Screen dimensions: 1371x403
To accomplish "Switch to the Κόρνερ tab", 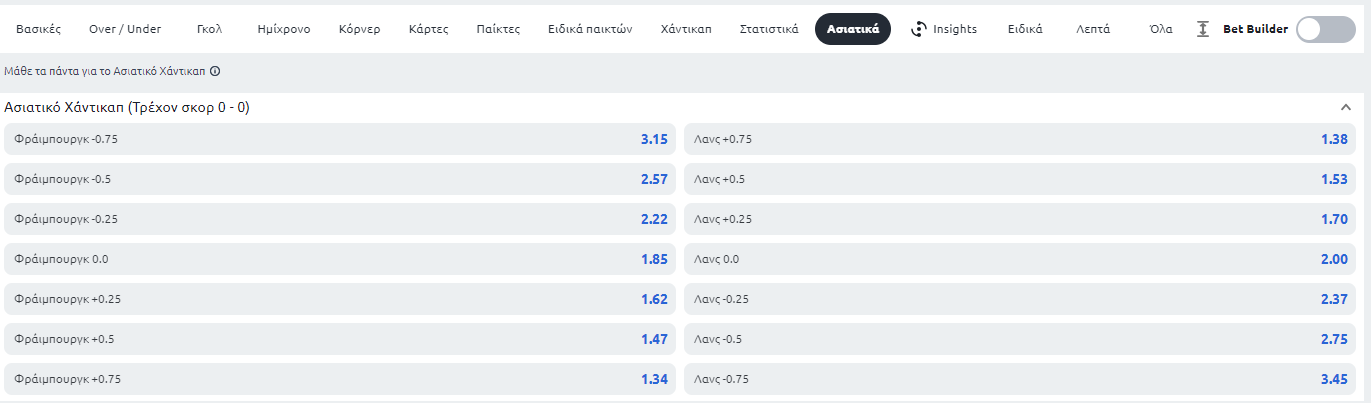I will pos(359,29).
